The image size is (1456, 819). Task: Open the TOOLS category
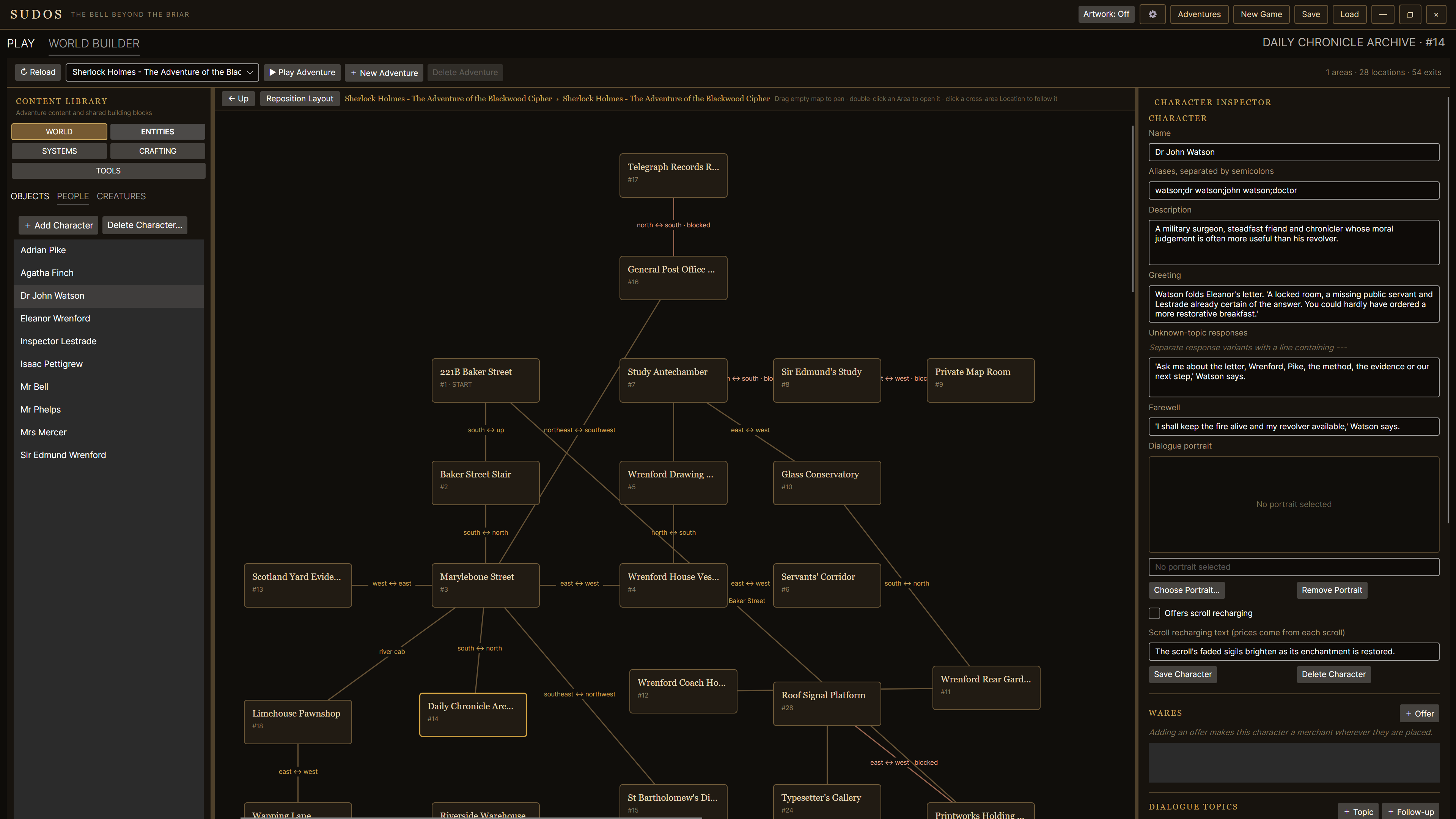(x=108, y=170)
